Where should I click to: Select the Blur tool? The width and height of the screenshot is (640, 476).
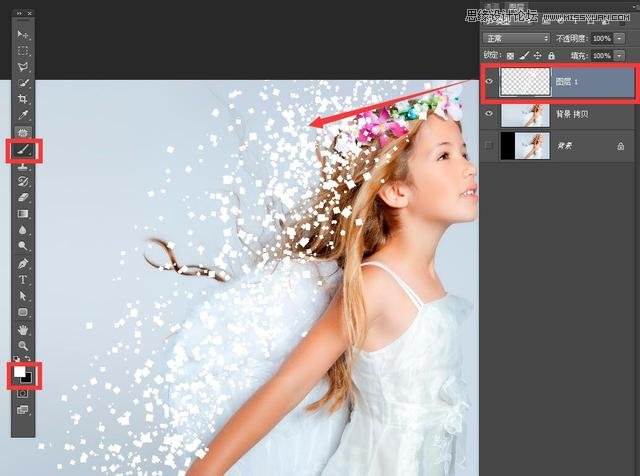(x=23, y=230)
